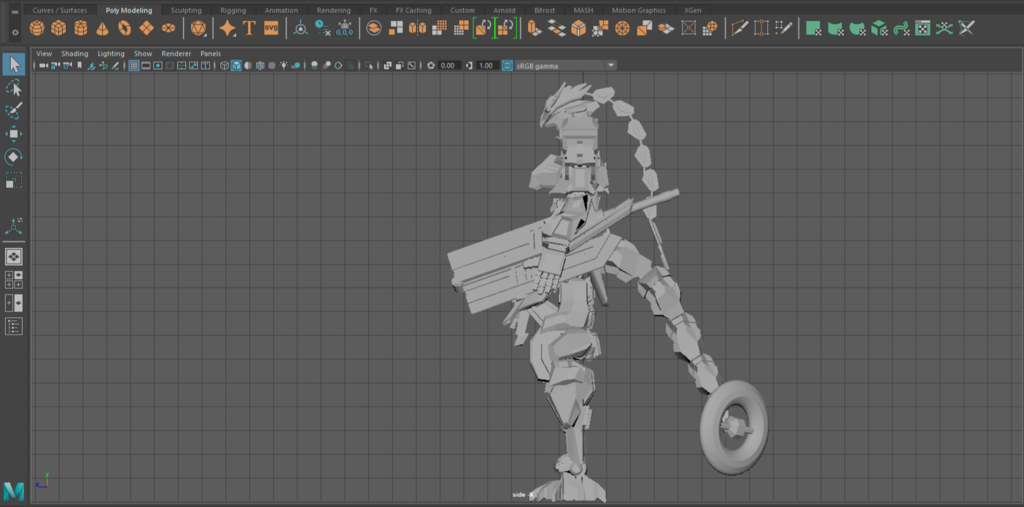Open the Show panel menu
The width and height of the screenshot is (1024, 507).
[x=143, y=54]
